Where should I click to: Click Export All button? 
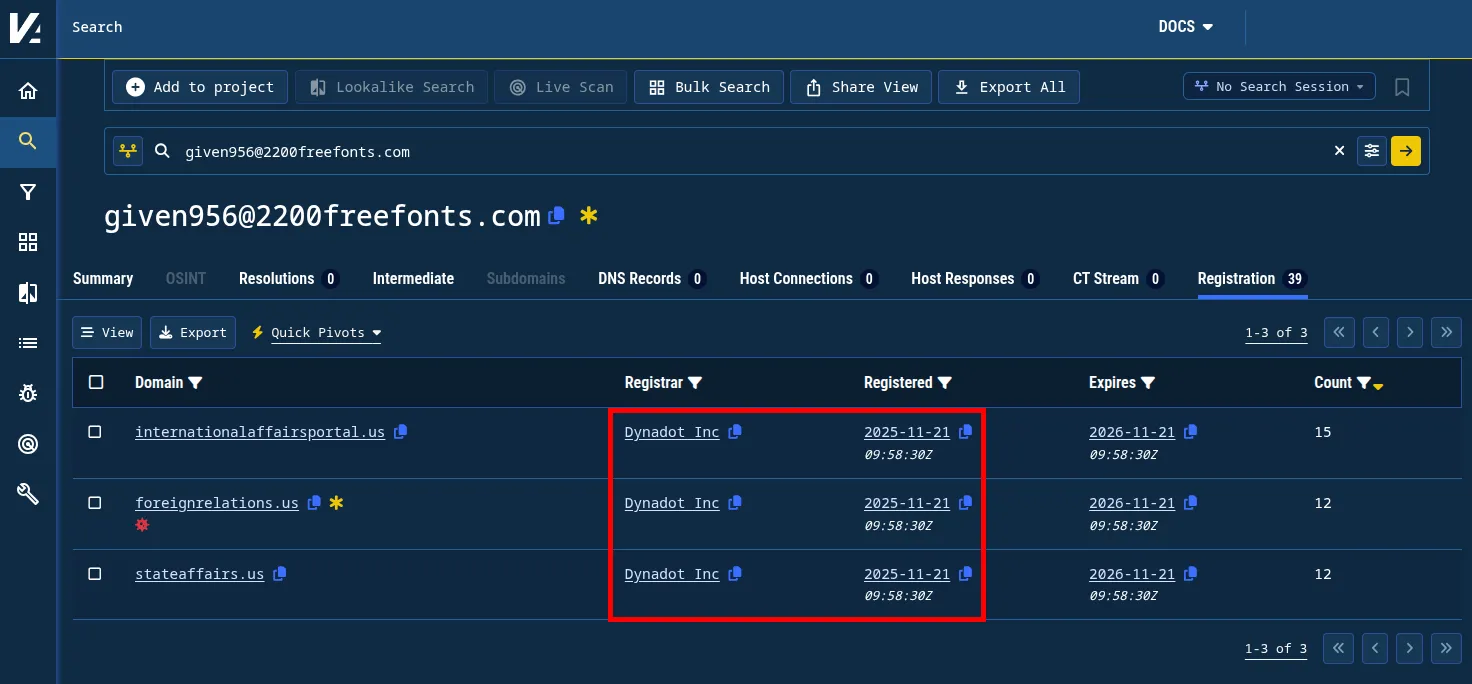coord(1009,87)
